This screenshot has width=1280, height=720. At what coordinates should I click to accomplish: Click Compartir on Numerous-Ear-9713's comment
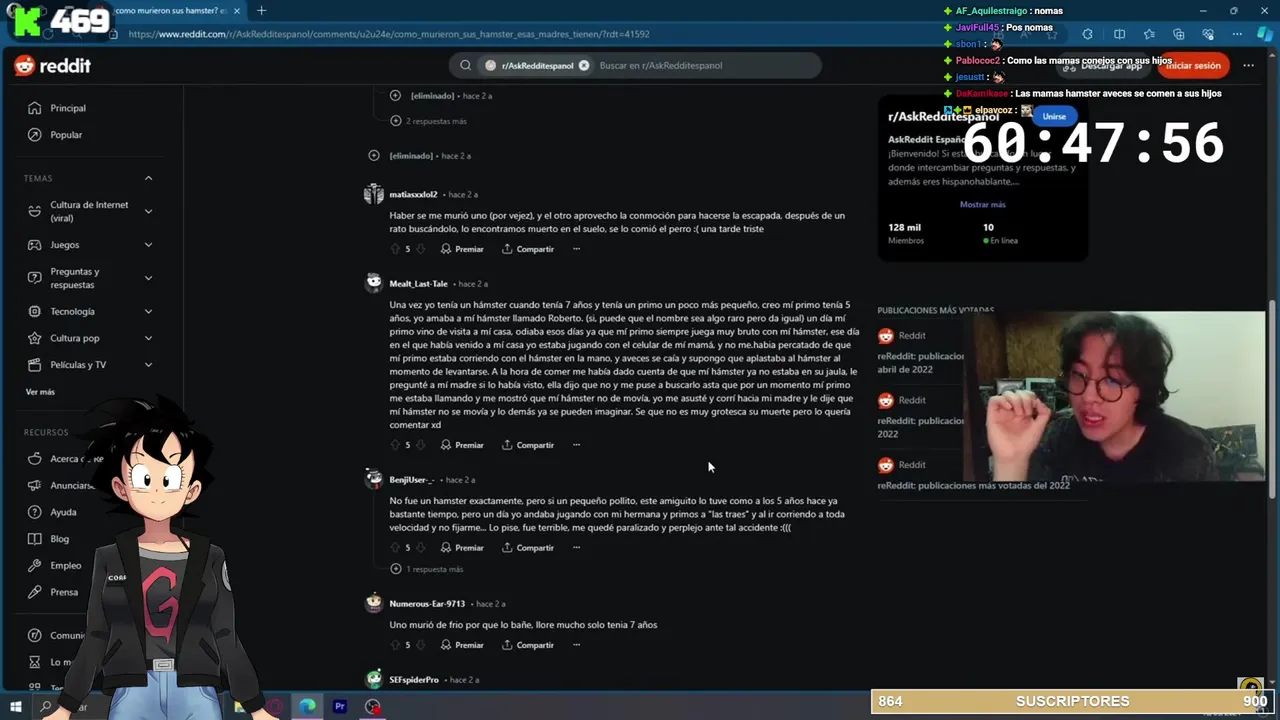point(528,645)
